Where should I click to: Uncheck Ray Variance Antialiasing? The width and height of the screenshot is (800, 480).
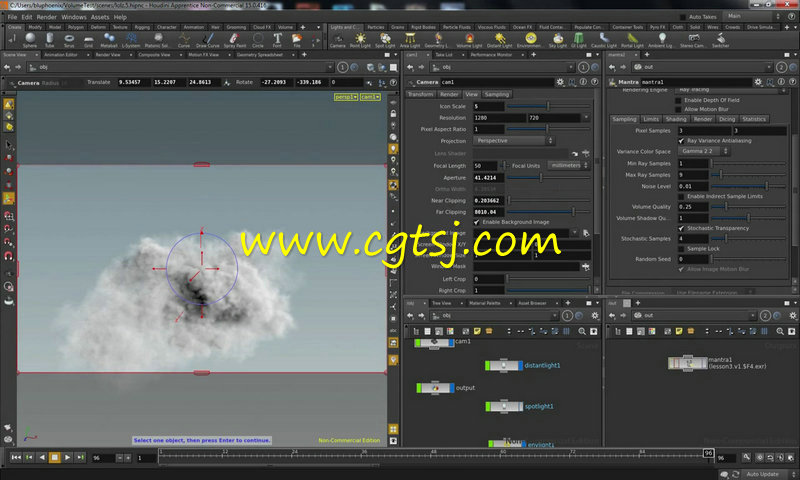click(x=681, y=141)
